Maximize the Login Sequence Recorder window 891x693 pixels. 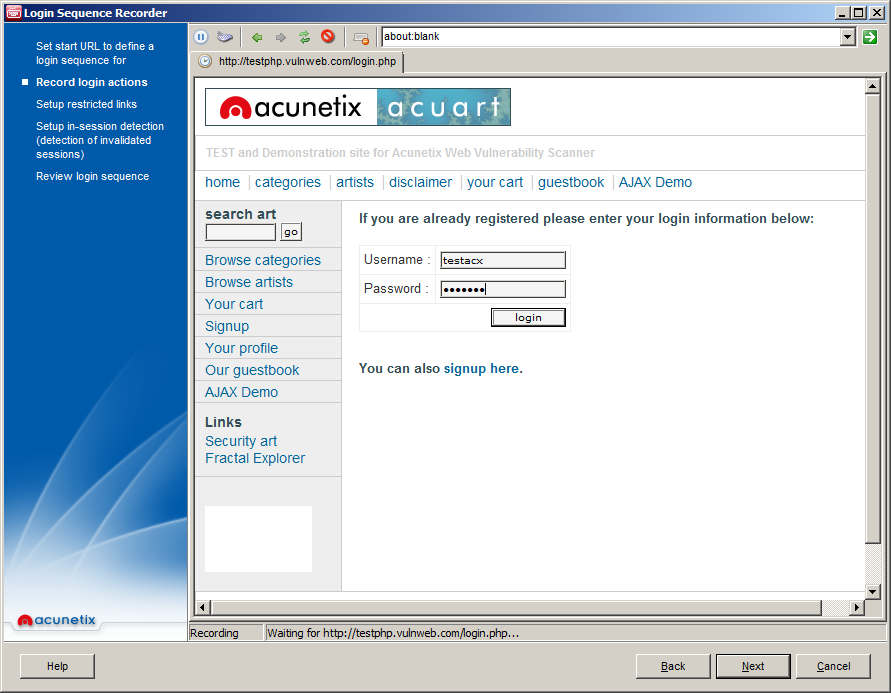click(859, 12)
